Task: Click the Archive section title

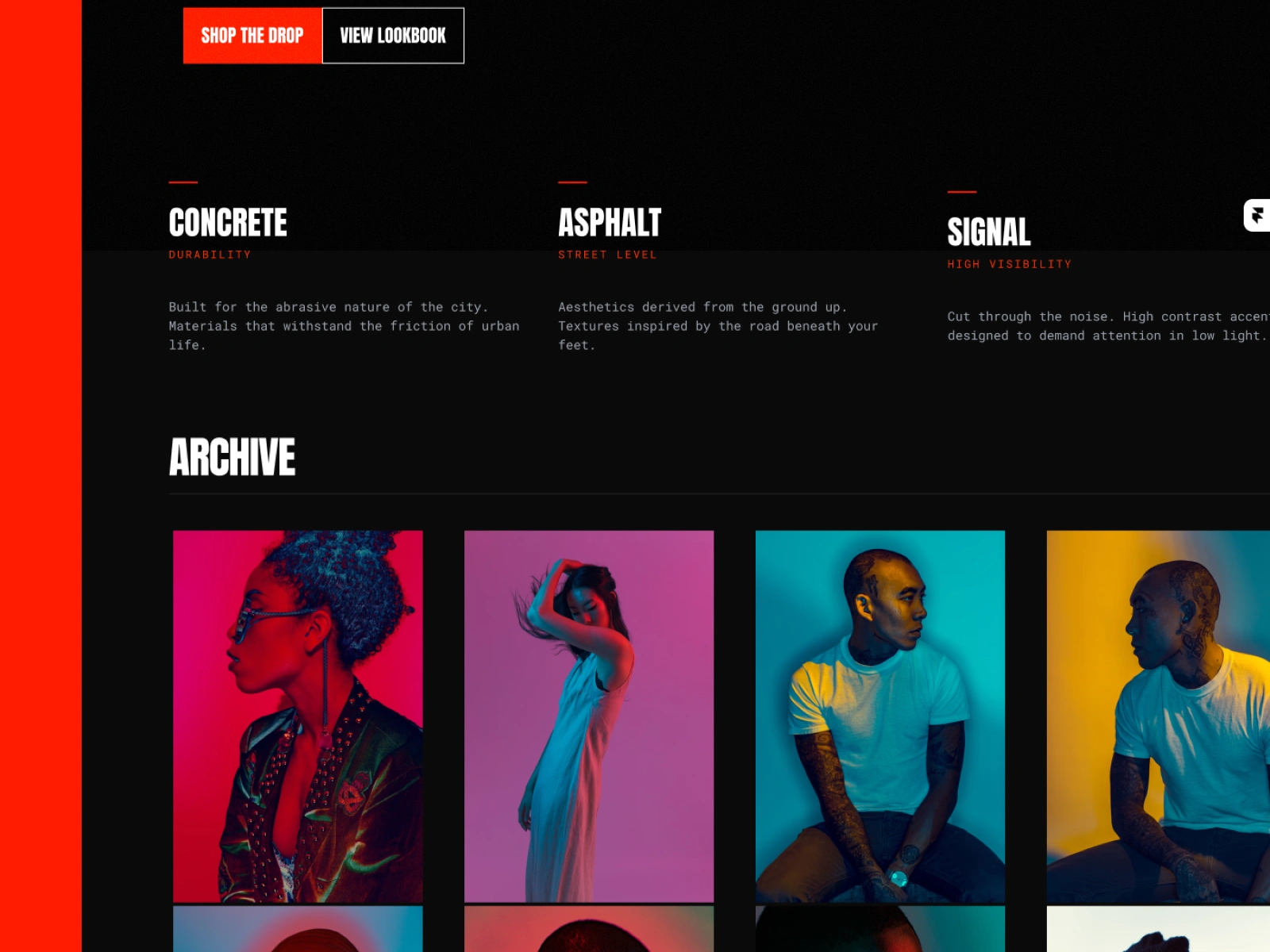Action: [x=232, y=457]
